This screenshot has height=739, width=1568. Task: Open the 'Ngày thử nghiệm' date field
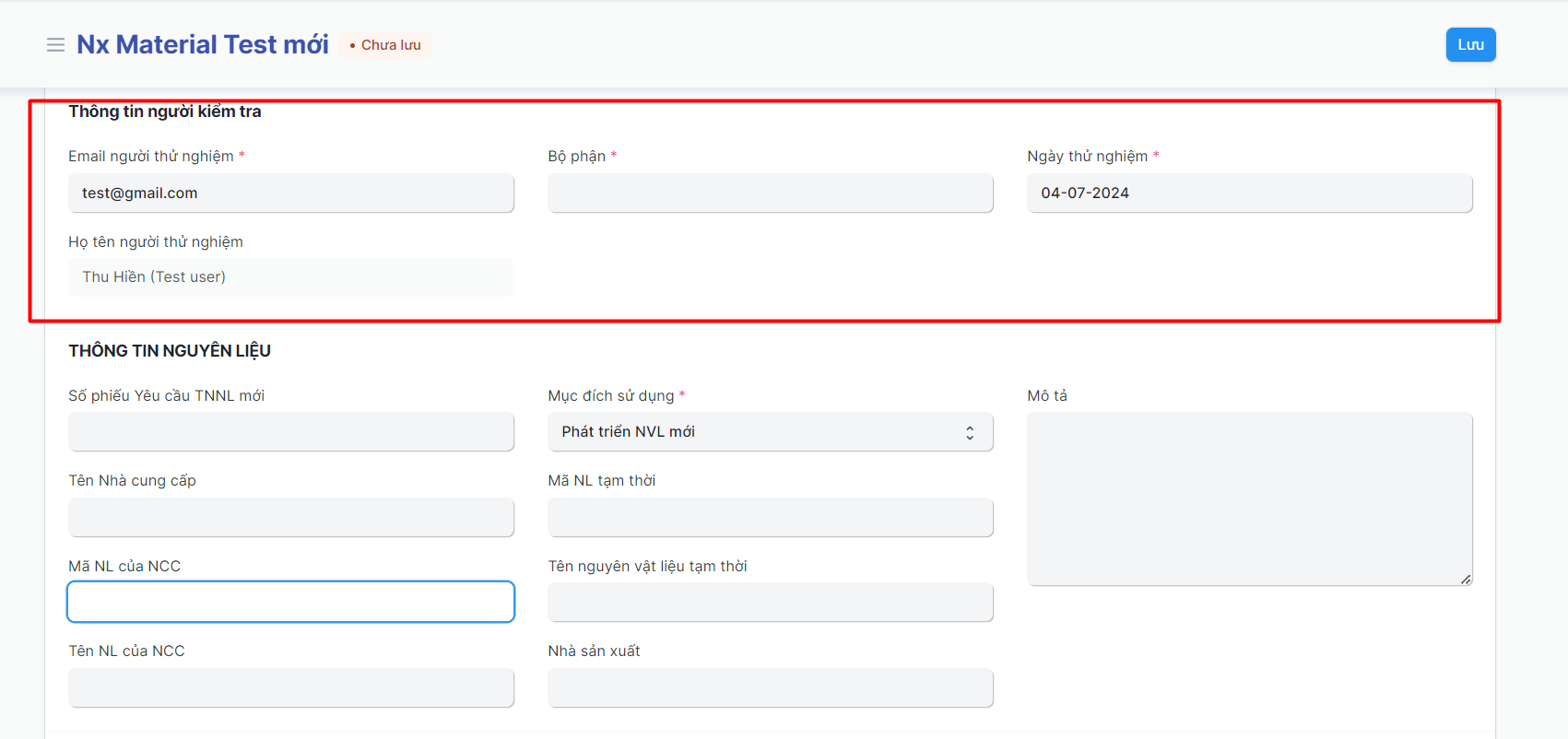(1249, 194)
